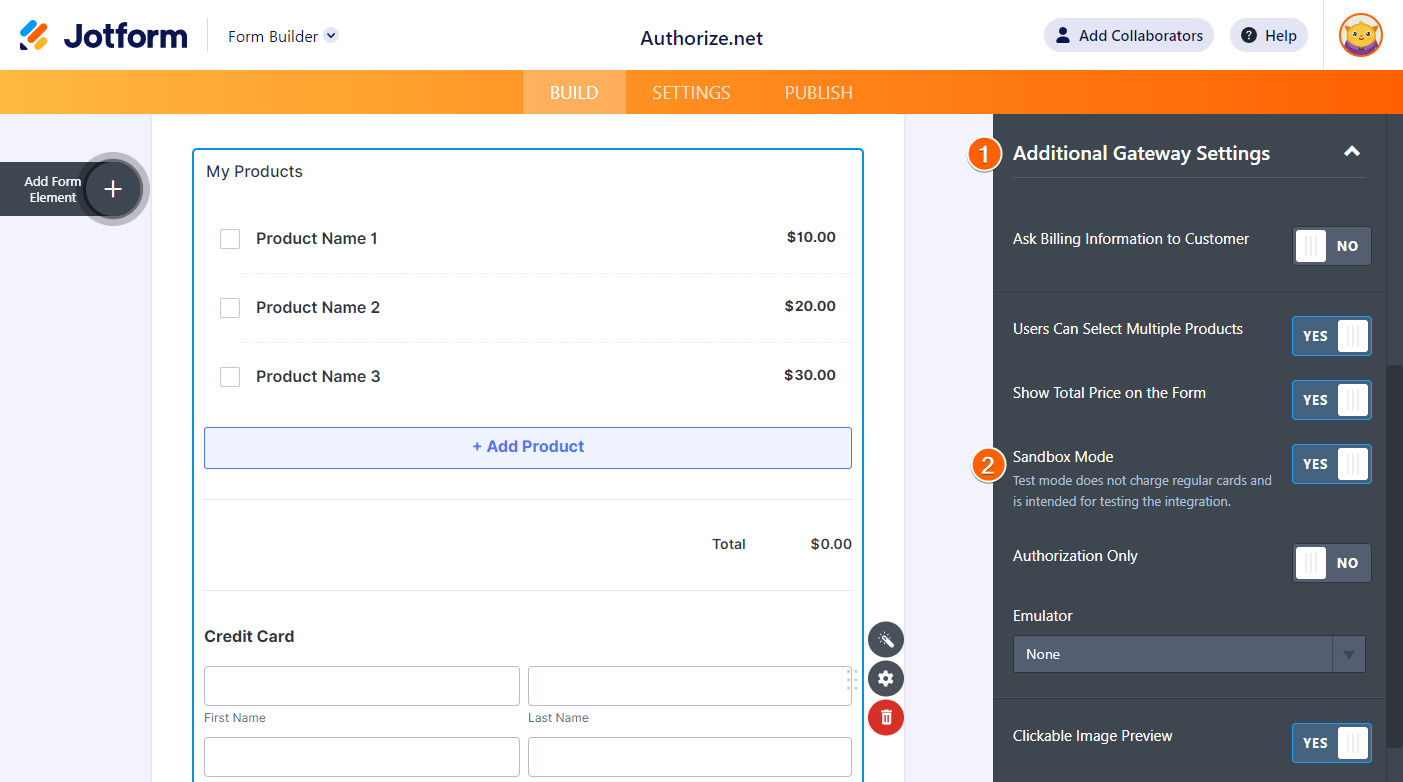
Task: Open payment field properties via gear icon
Action: click(885, 678)
